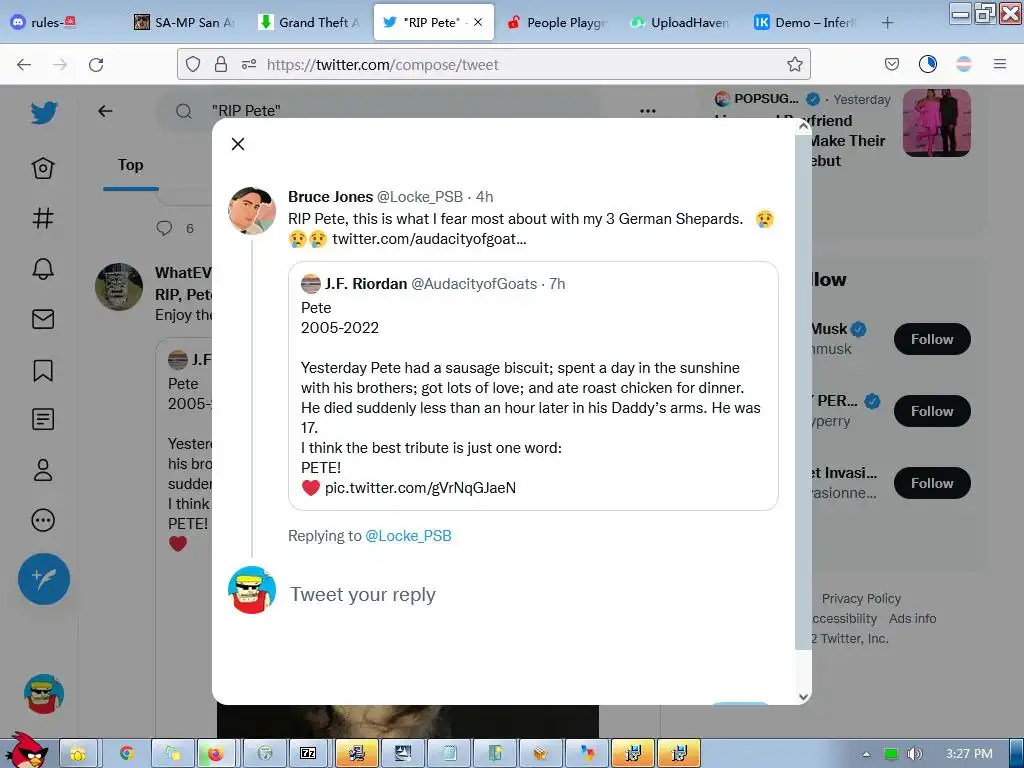Open tracking protection shield icon
This screenshot has height=768, width=1024.
click(193, 64)
